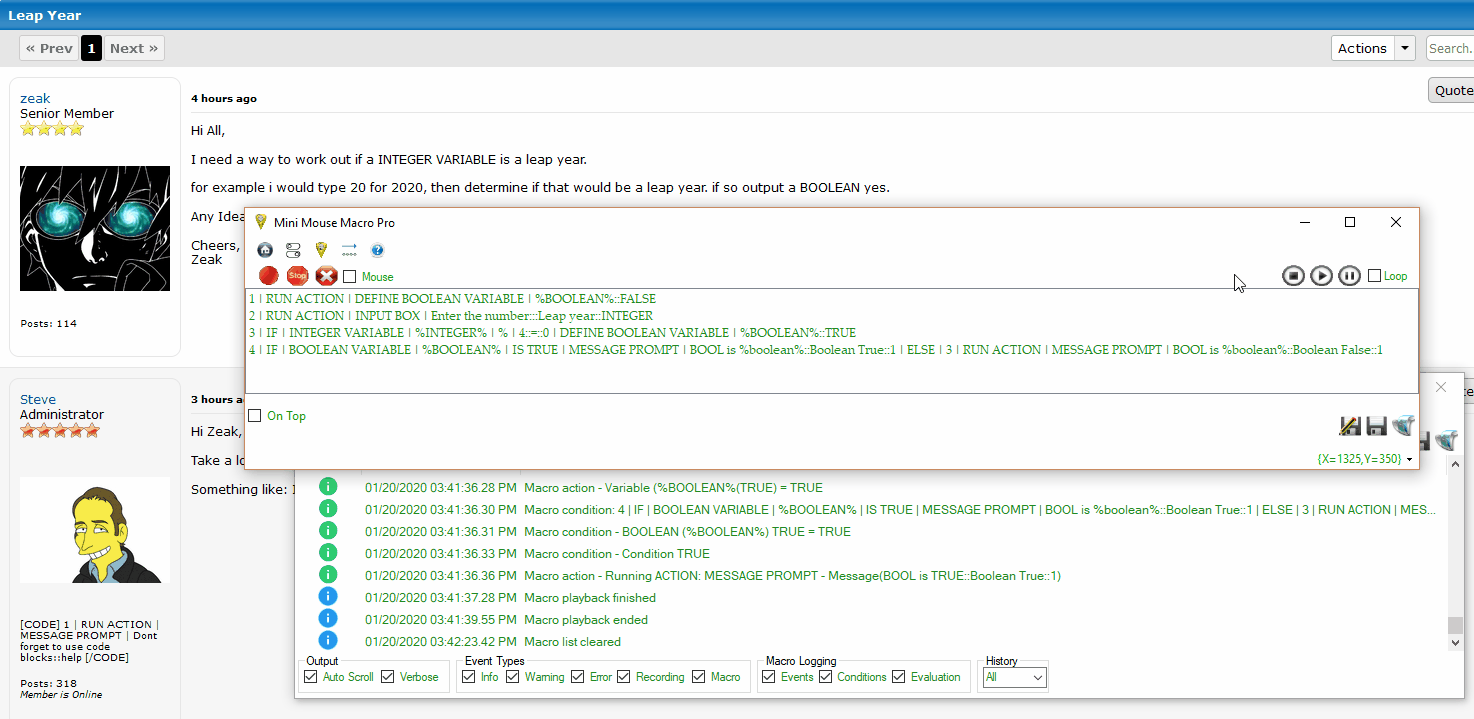This screenshot has height=719, width=1474.
Task: Open the settings toggle switches icon
Action: point(293,250)
